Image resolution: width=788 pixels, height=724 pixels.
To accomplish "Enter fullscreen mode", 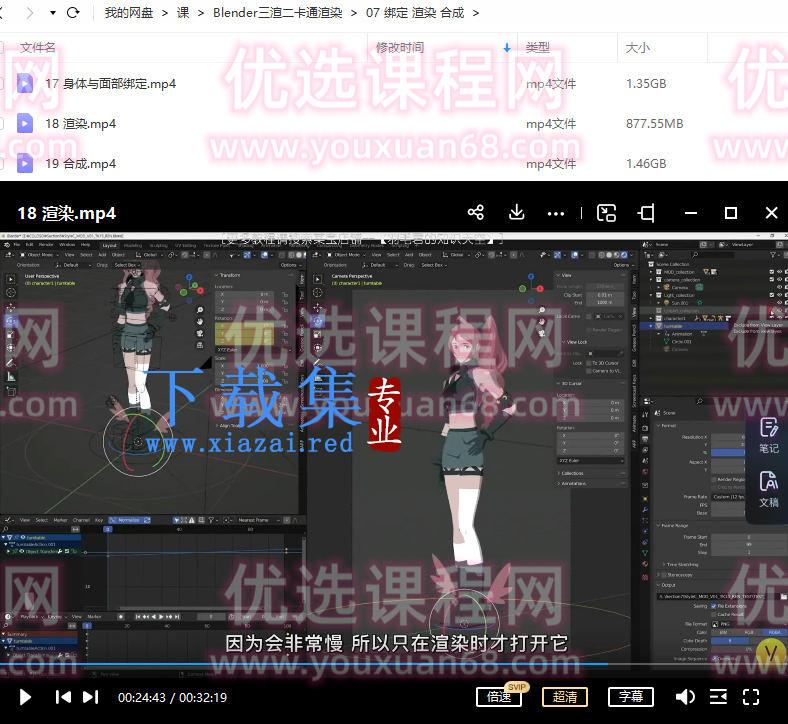I will (751, 697).
